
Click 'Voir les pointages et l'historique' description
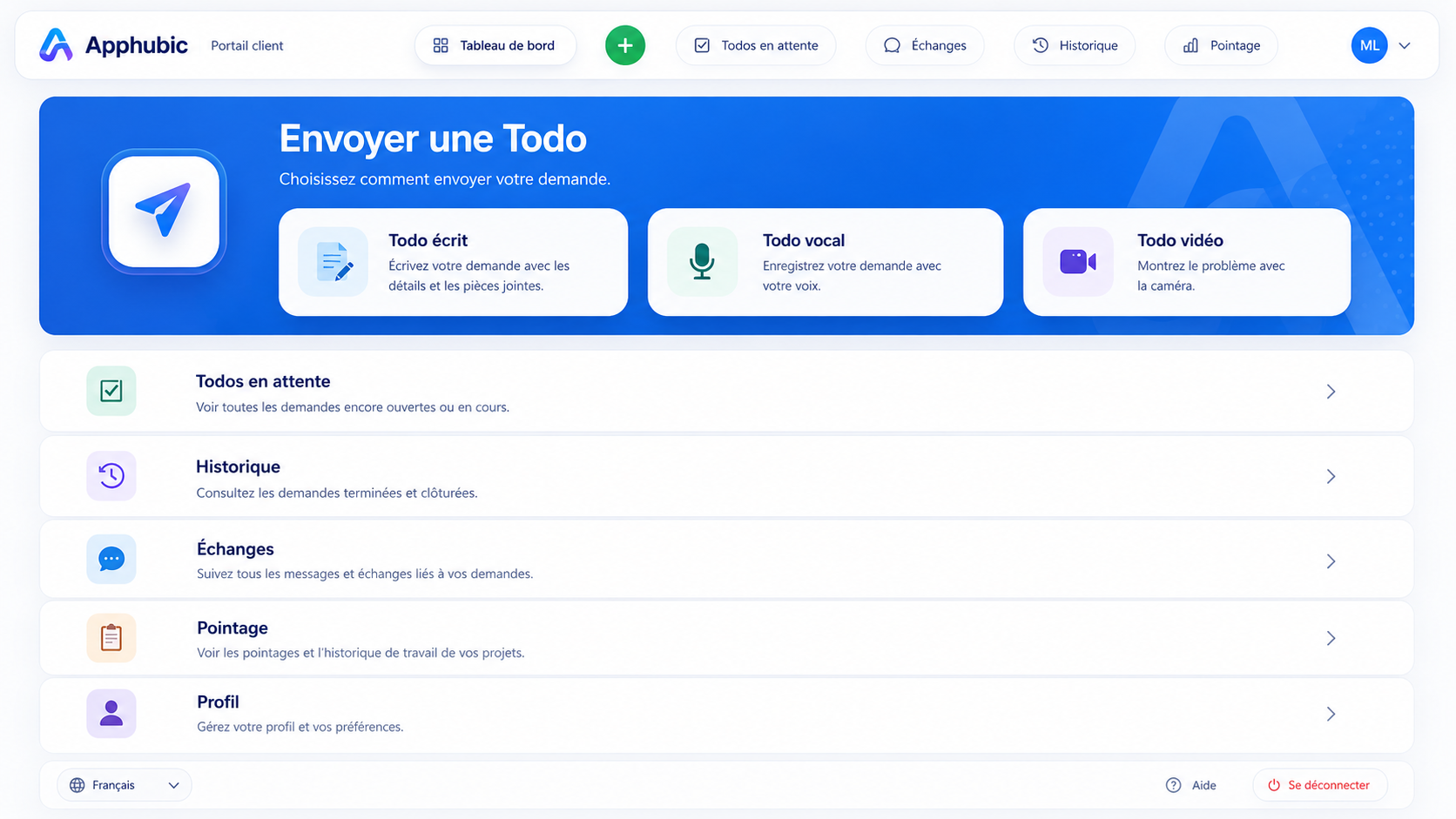coord(361,653)
